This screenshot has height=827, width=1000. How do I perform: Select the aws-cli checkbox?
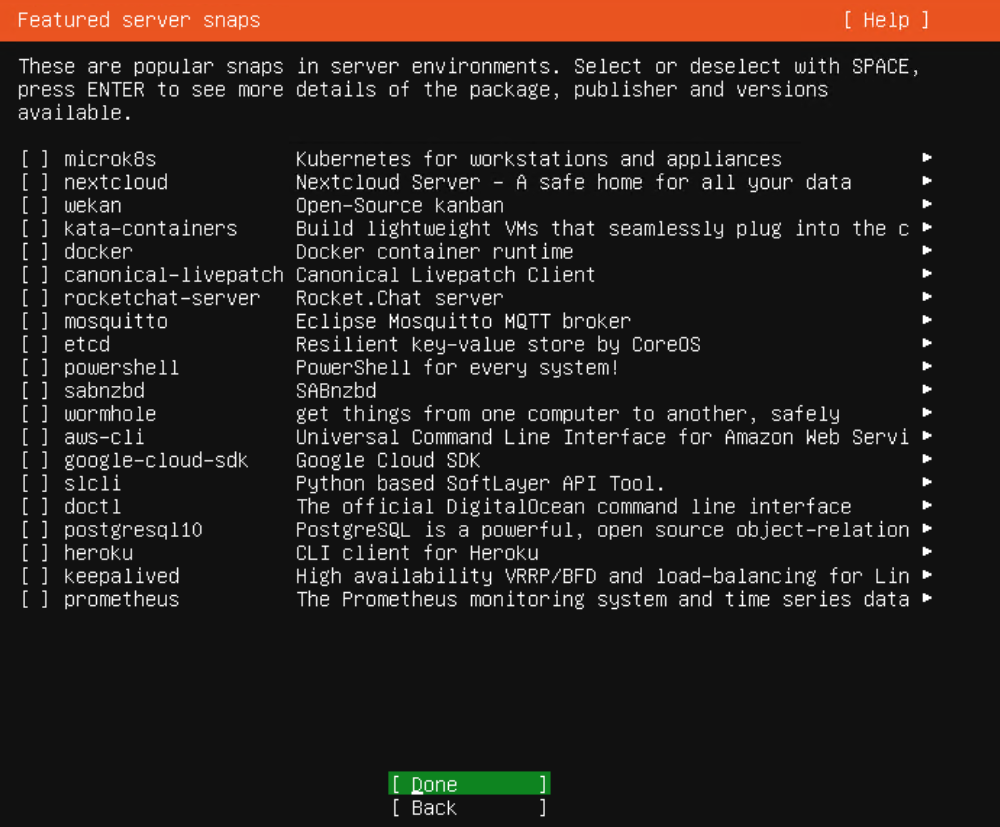click(x=35, y=437)
